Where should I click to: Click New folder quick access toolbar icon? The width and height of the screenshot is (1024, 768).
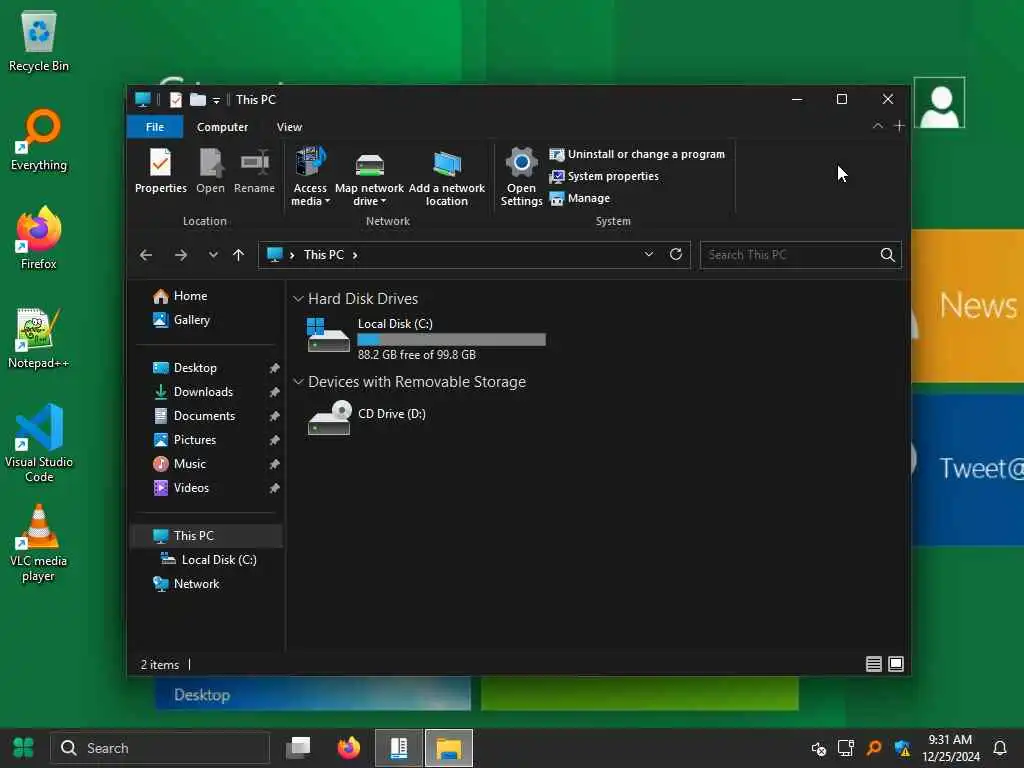pyautogui.click(x=197, y=100)
